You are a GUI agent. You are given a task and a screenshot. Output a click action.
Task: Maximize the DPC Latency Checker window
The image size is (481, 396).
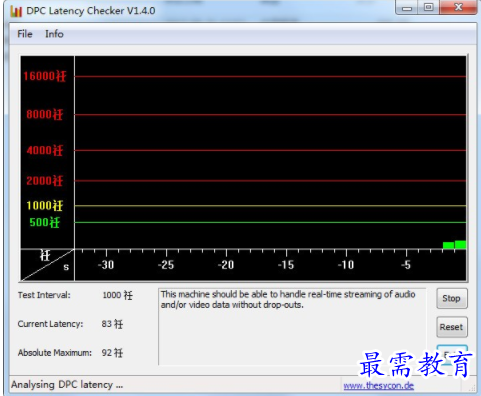click(429, 7)
